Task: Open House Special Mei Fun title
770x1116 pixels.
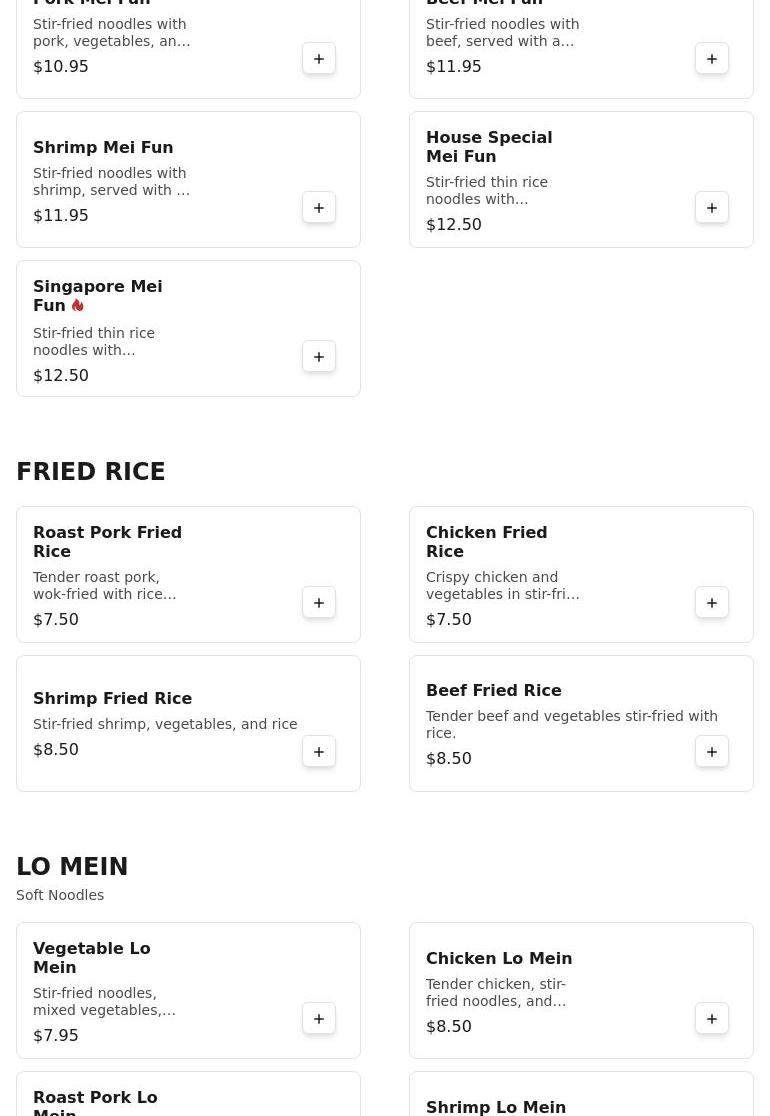Action: click(x=489, y=147)
